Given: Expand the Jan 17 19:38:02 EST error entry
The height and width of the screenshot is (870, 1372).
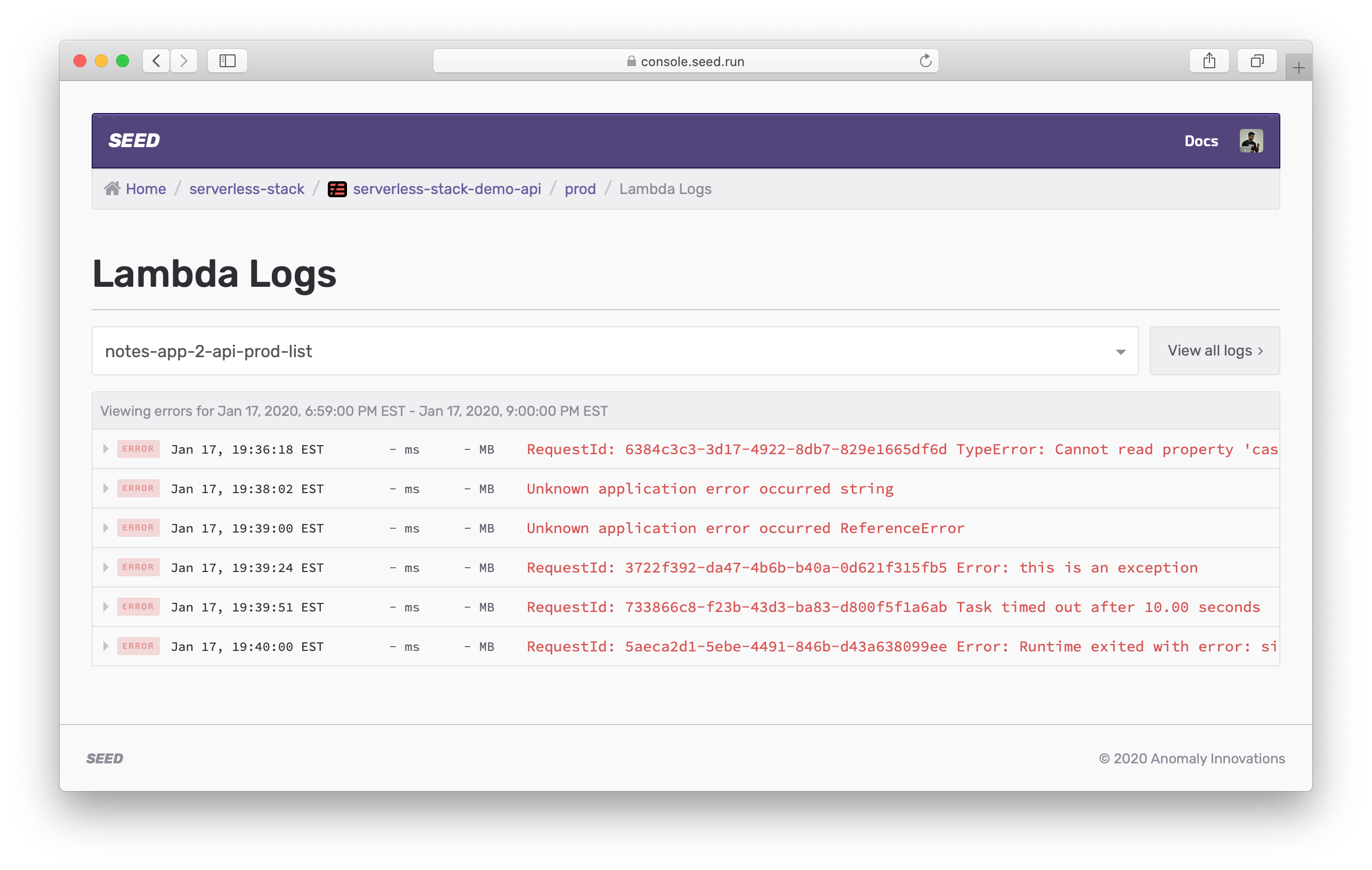Looking at the screenshot, I should [x=107, y=488].
